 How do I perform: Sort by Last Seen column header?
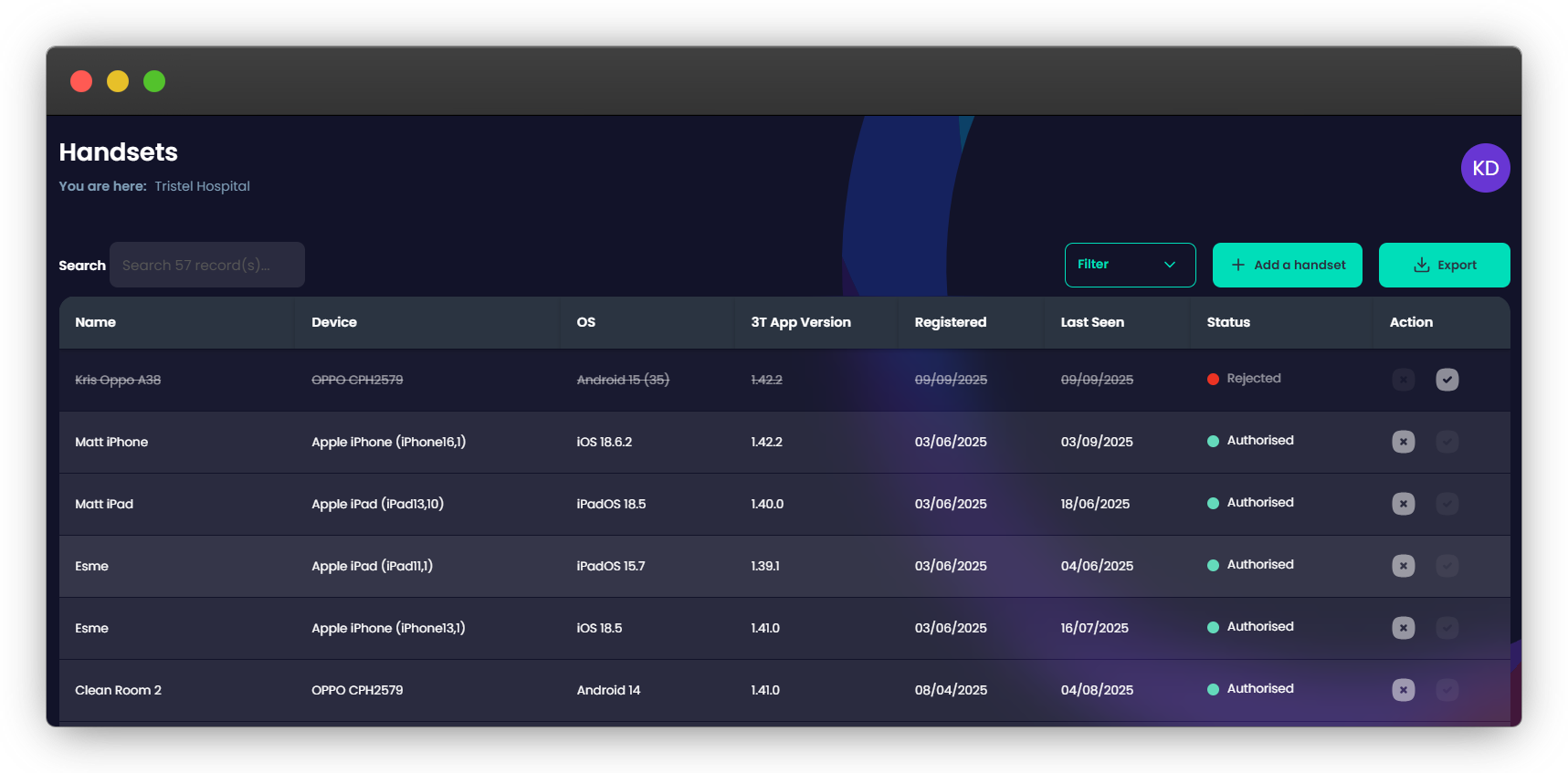click(x=1092, y=322)
